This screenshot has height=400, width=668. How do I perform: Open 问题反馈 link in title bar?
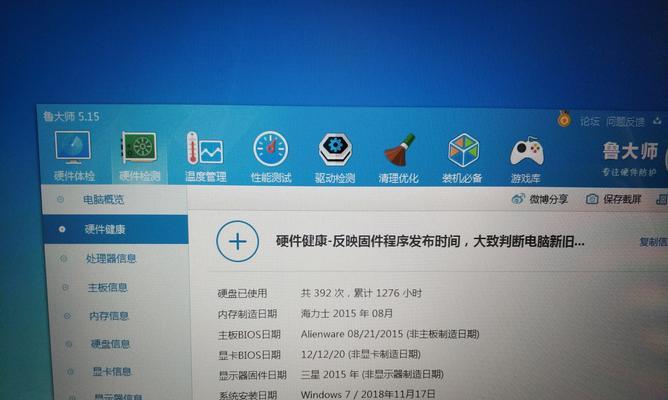[x=625, y=122]
